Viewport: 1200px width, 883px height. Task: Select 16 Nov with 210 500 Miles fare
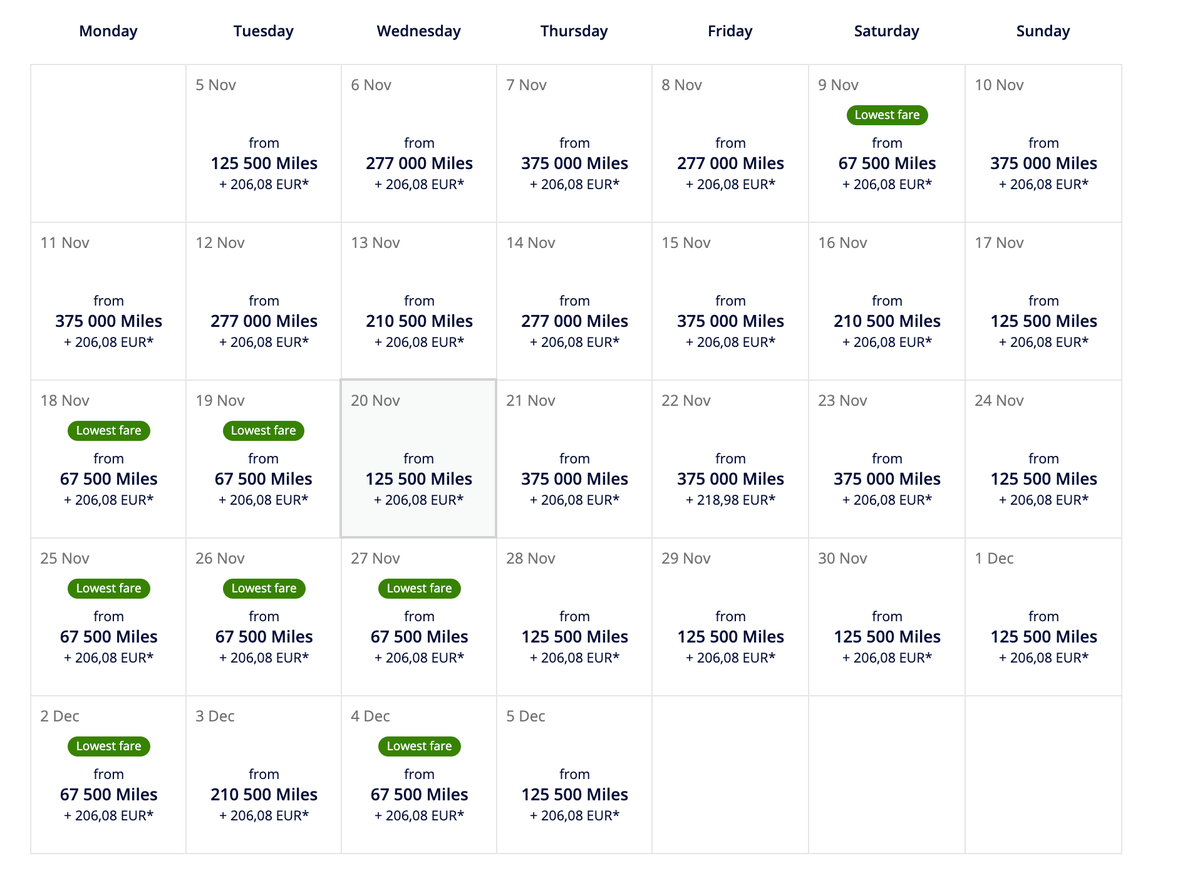pyautogui.click(x=887, y=320)
